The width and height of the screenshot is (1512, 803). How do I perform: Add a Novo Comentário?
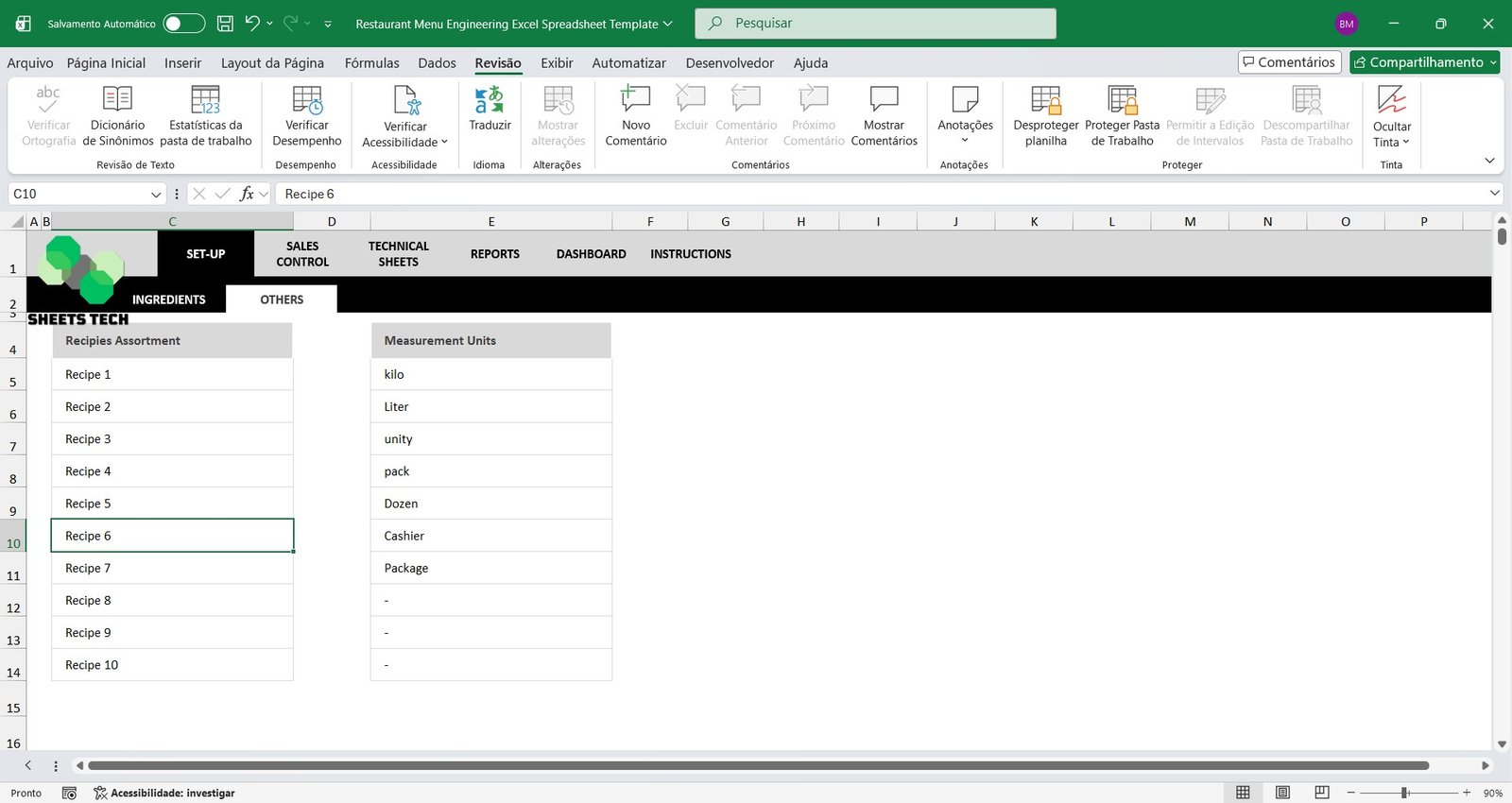pos(635,100)
